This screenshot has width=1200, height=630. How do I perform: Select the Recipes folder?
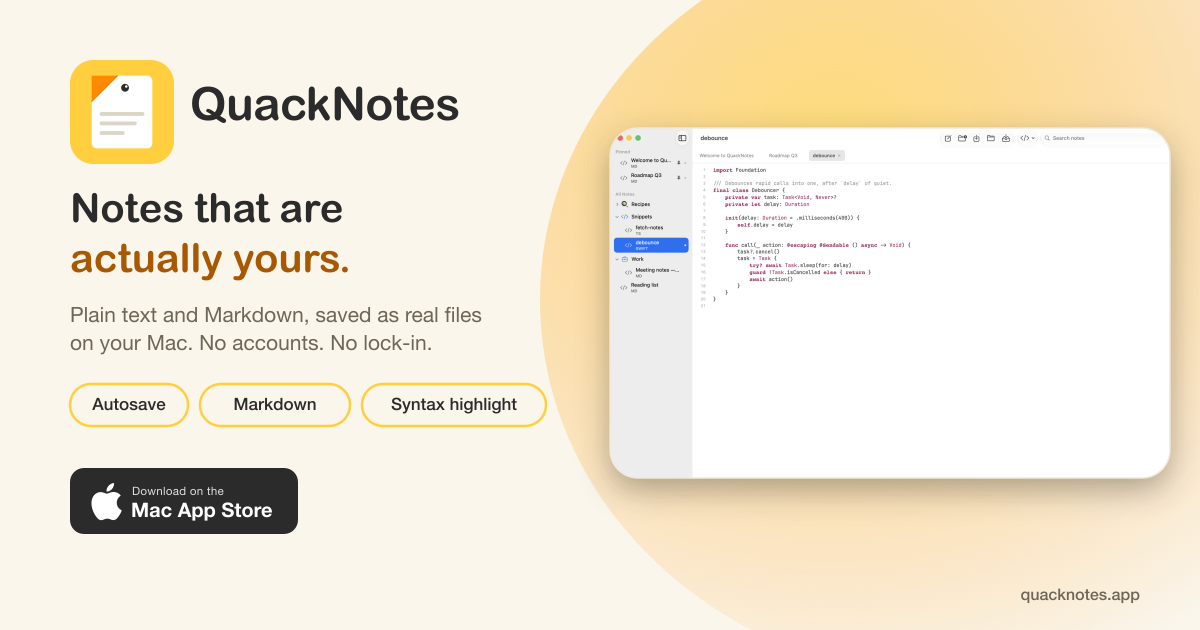(x=651, y=204)
